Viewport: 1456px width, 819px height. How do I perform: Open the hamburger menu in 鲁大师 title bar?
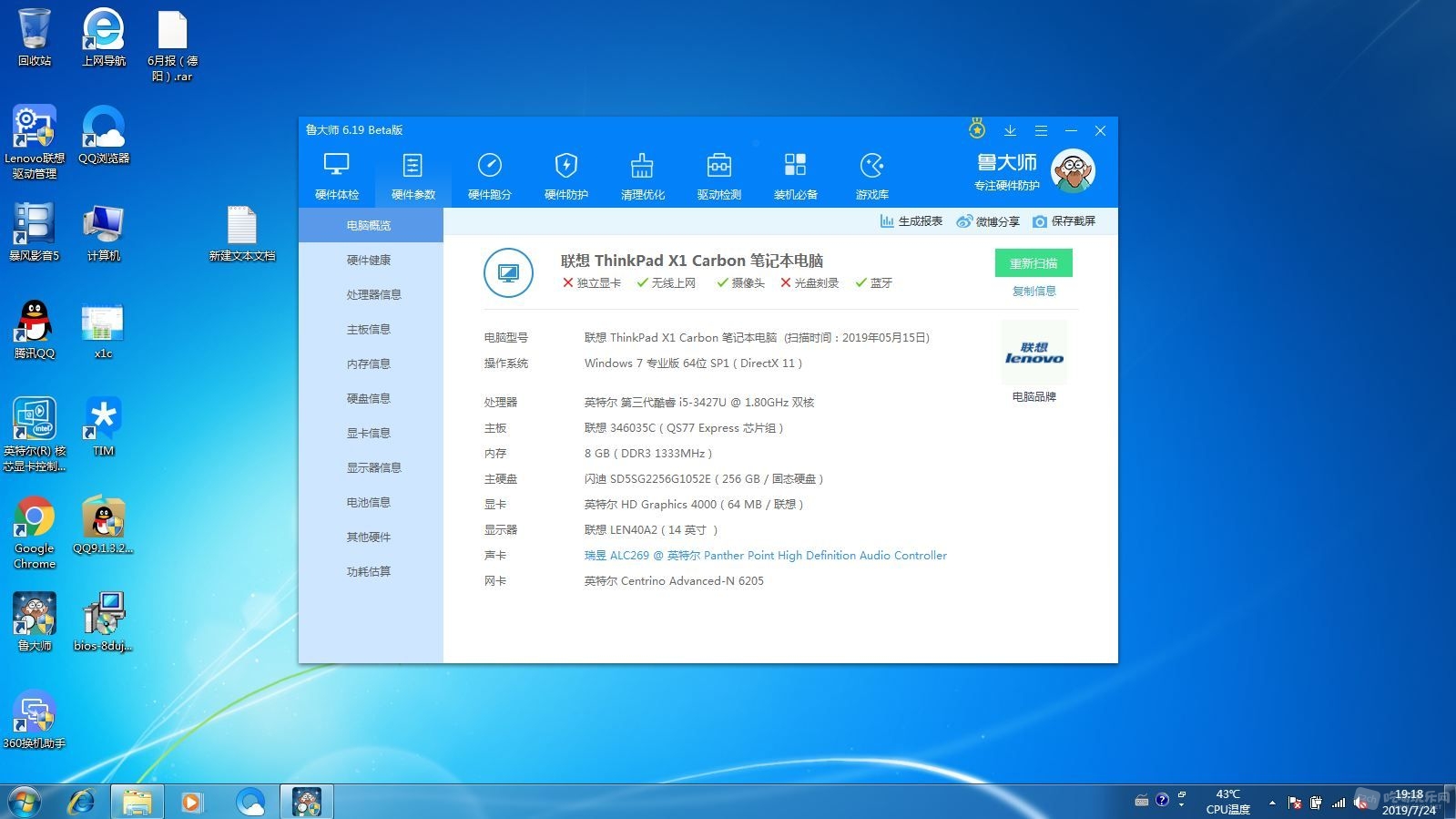tap(1041, 130)
